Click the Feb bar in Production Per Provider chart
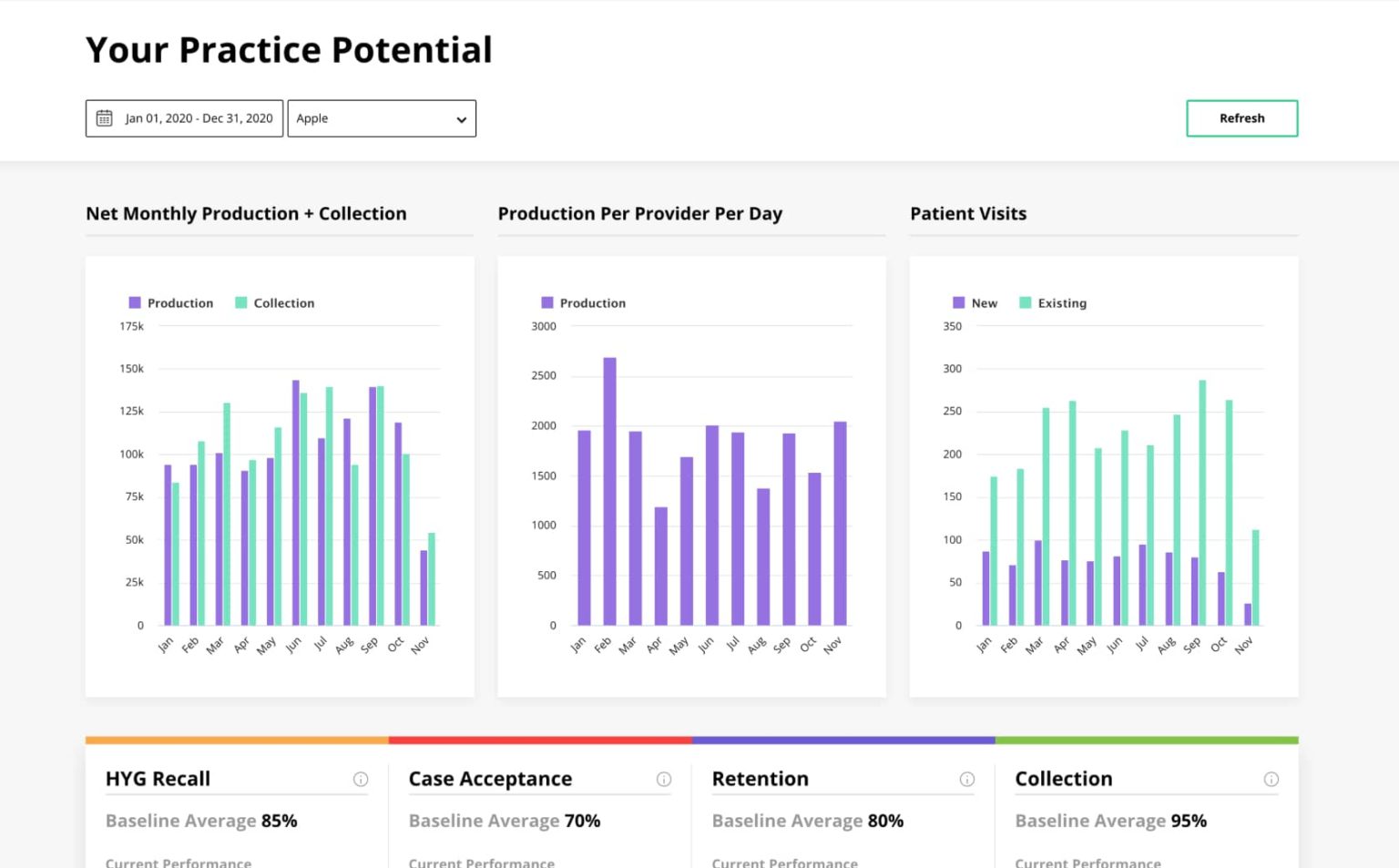The image size is (1399, 868). 609,492
